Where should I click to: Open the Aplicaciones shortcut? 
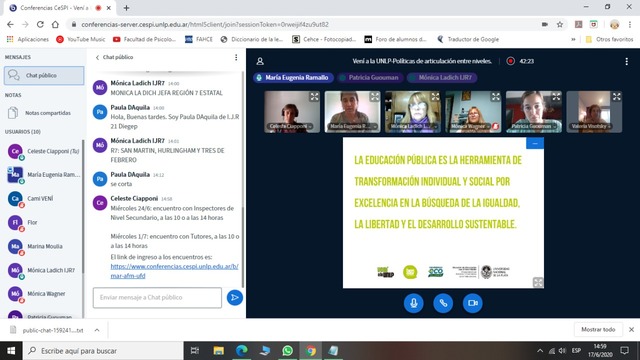point(28,39)
